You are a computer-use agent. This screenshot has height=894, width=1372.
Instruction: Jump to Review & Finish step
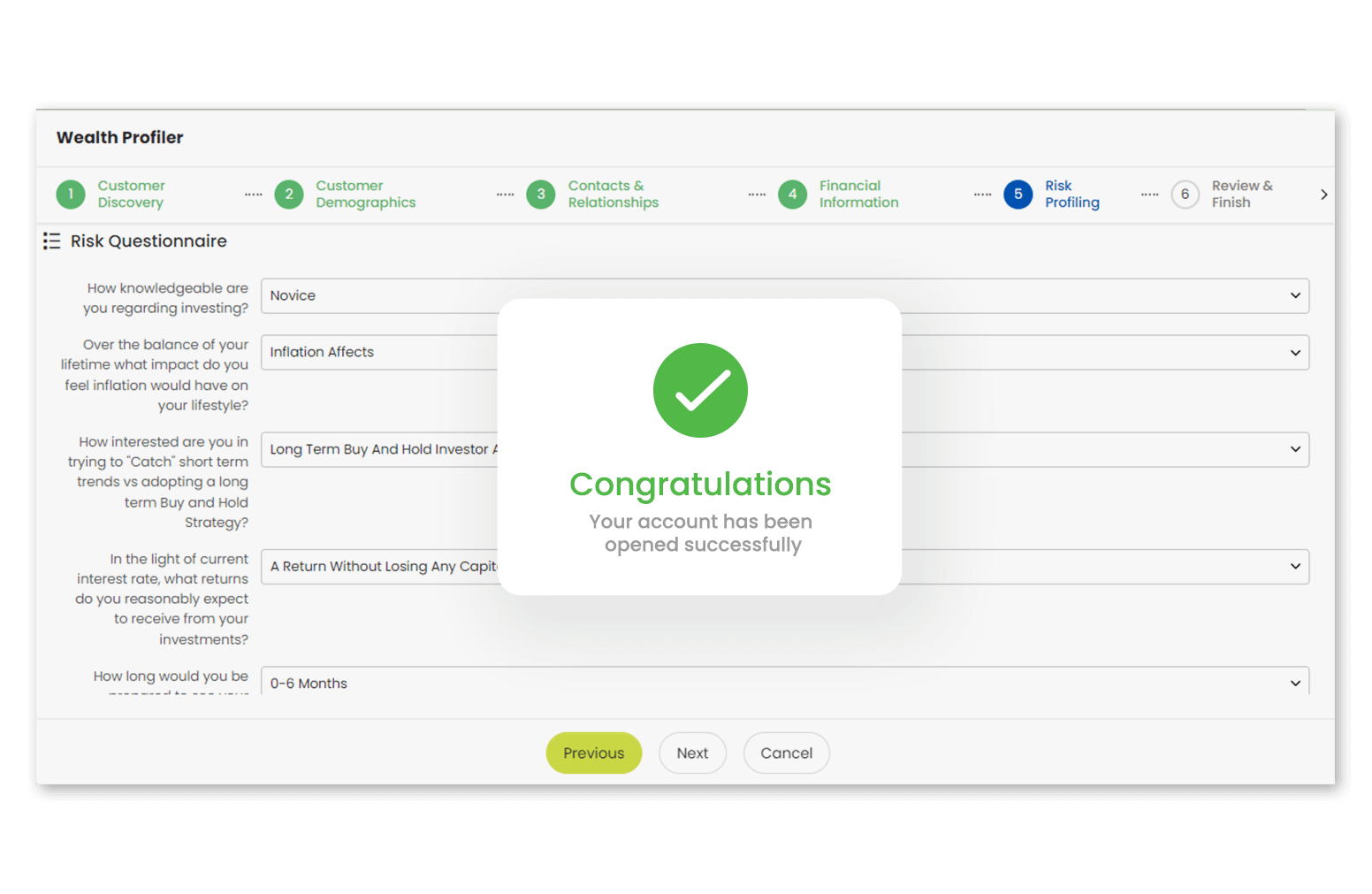pos(1242,195)
